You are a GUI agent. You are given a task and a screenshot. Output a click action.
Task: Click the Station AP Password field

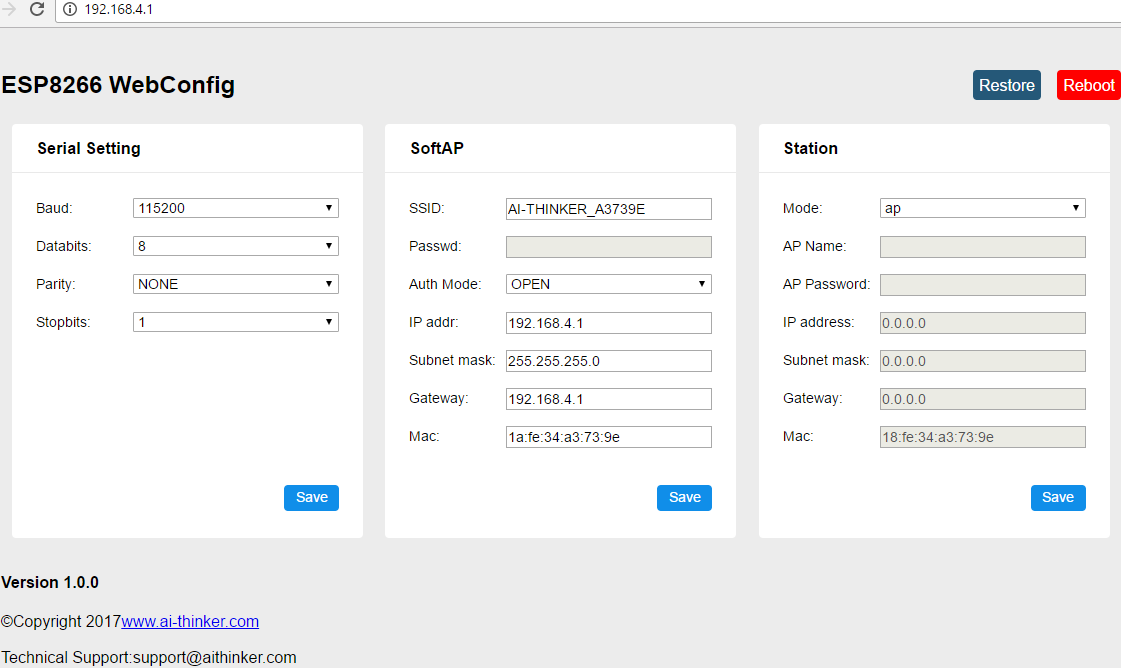983,285
